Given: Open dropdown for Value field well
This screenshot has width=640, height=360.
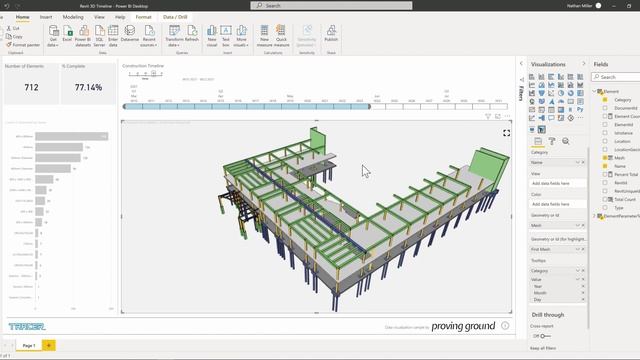Looking at the screenshot, I should coord(578,280).
